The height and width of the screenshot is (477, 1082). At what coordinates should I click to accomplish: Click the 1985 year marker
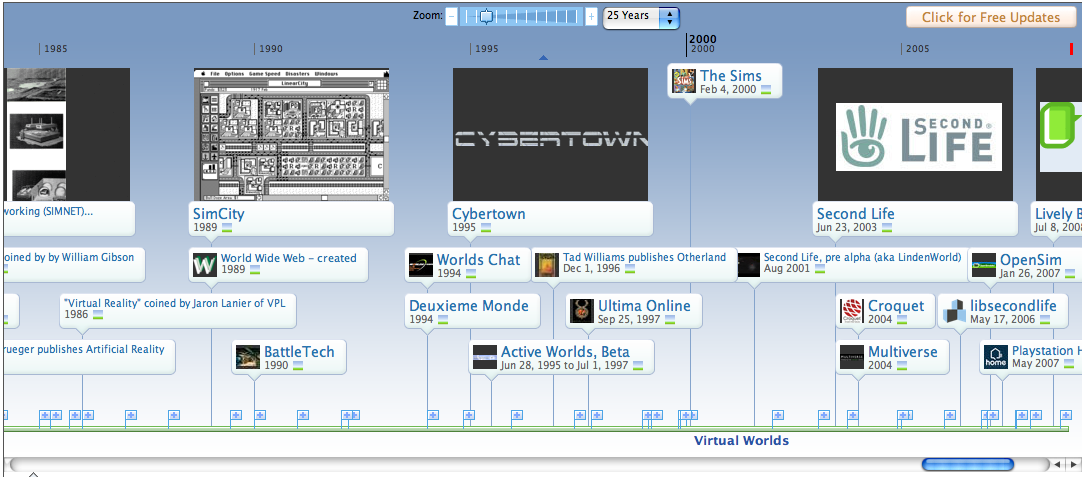[x=56, y=49]
